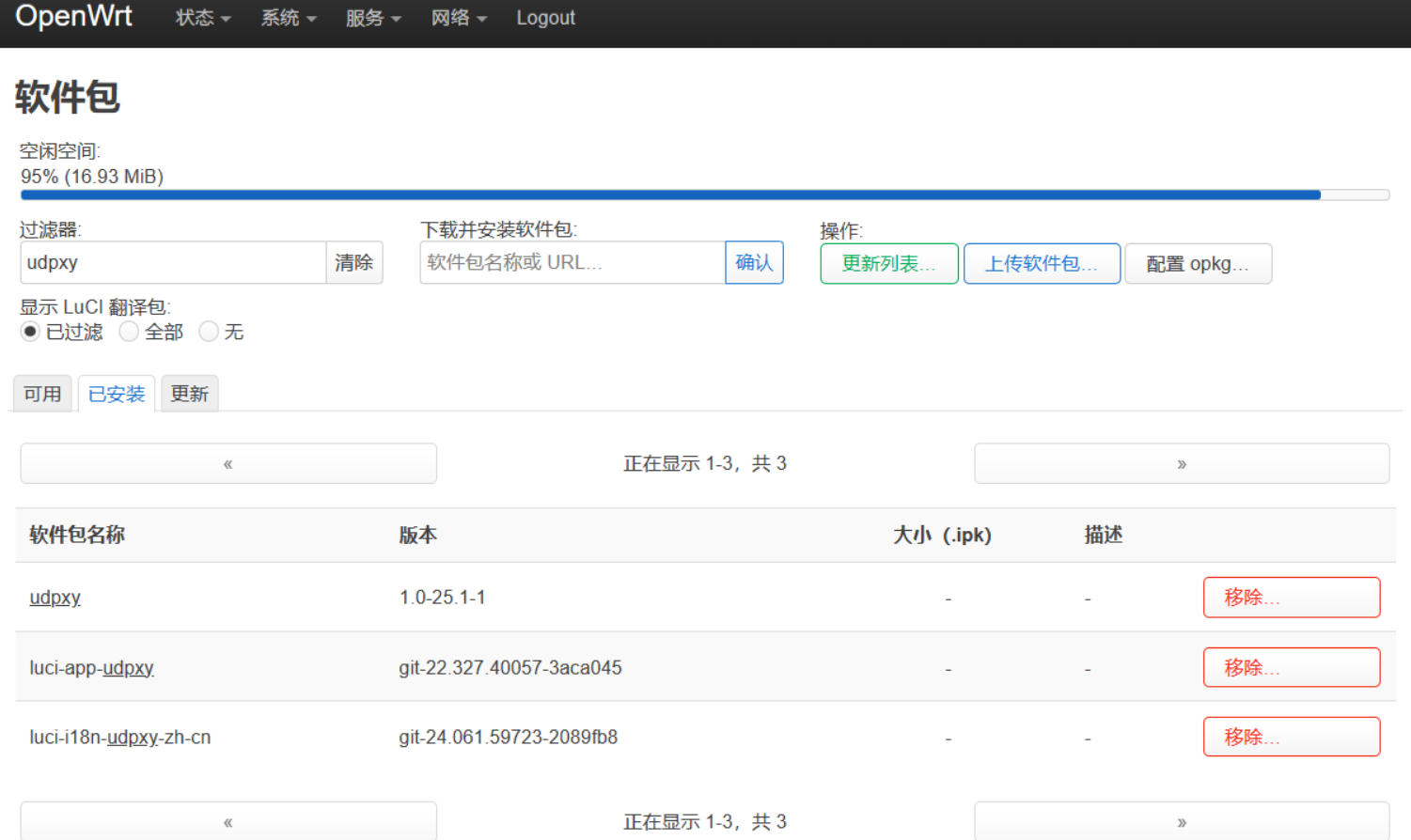Open 配置 opkg settings

1198,263
